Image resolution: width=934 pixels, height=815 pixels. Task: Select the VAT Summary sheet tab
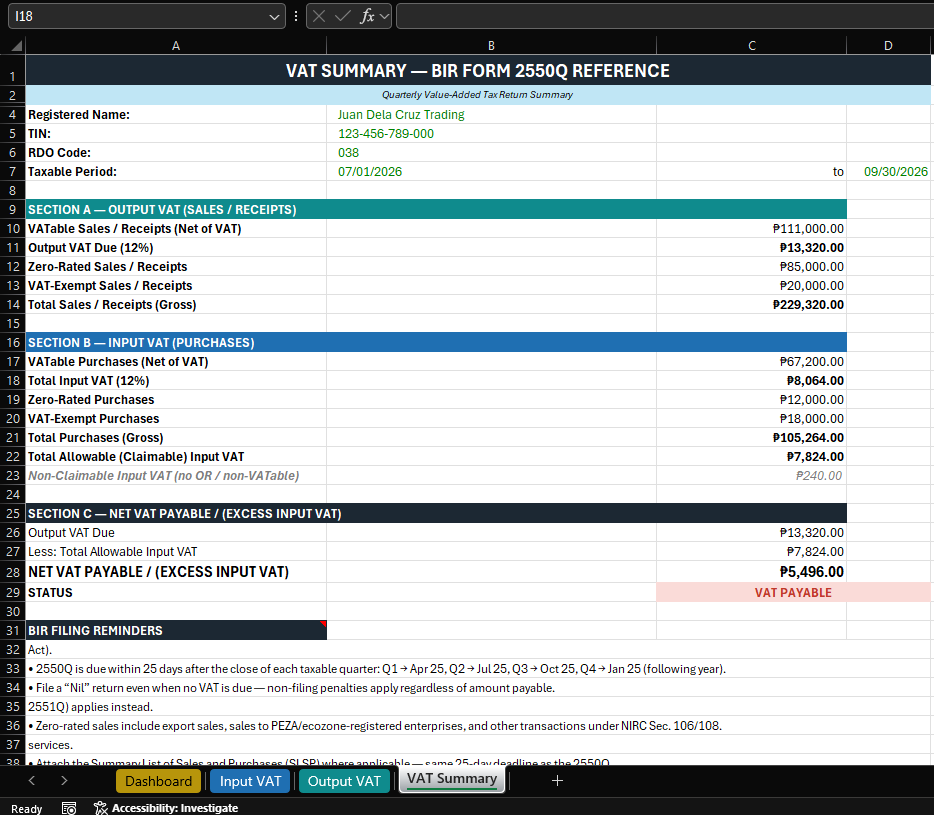(x=452, y=779)
